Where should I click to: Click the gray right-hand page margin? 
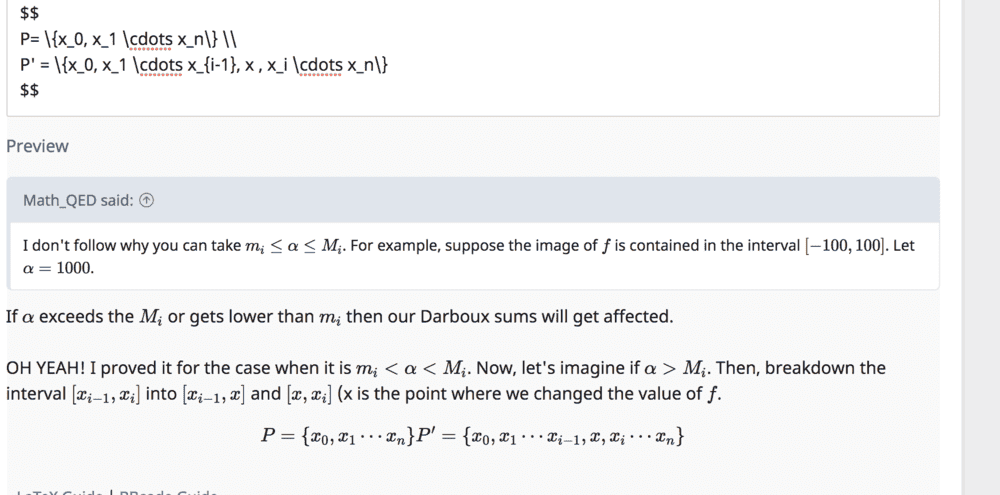click(x=980, y=250)
